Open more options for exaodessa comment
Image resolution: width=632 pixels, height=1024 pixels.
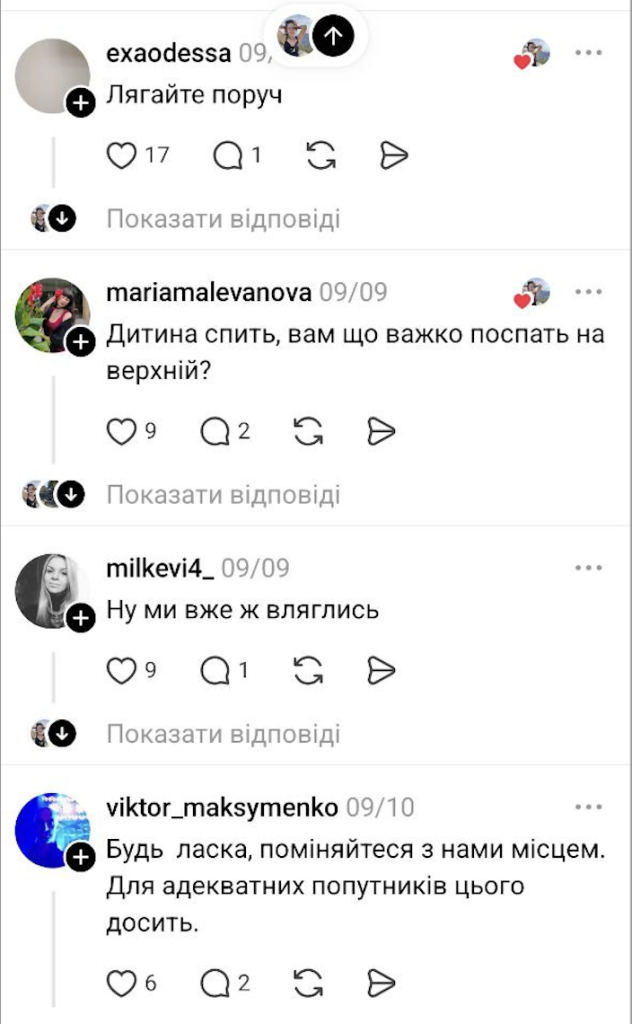tap(588, 53)
